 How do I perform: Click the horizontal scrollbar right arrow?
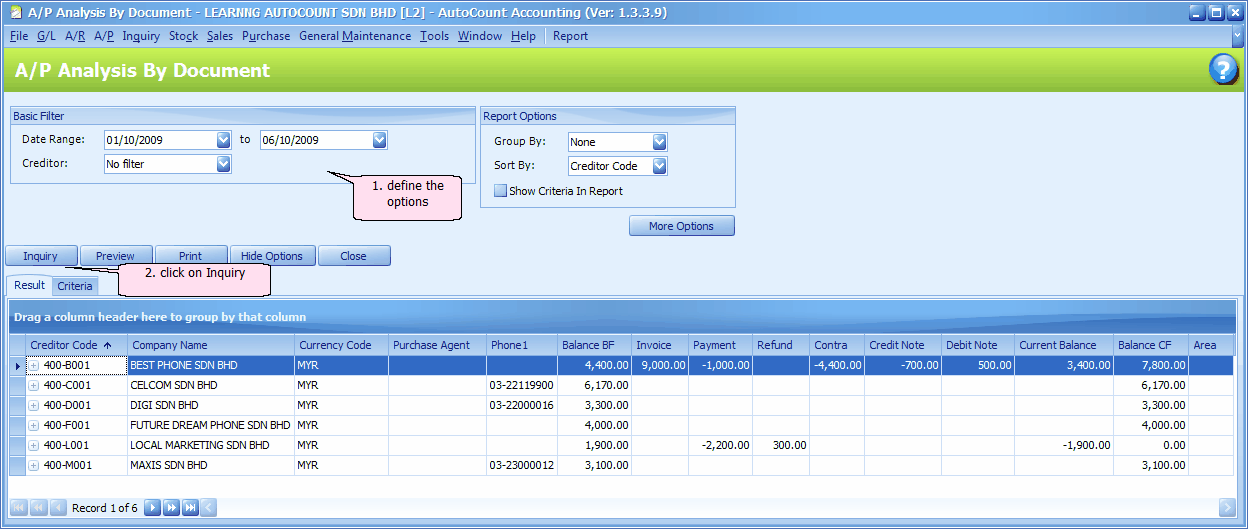[1227, 508]
